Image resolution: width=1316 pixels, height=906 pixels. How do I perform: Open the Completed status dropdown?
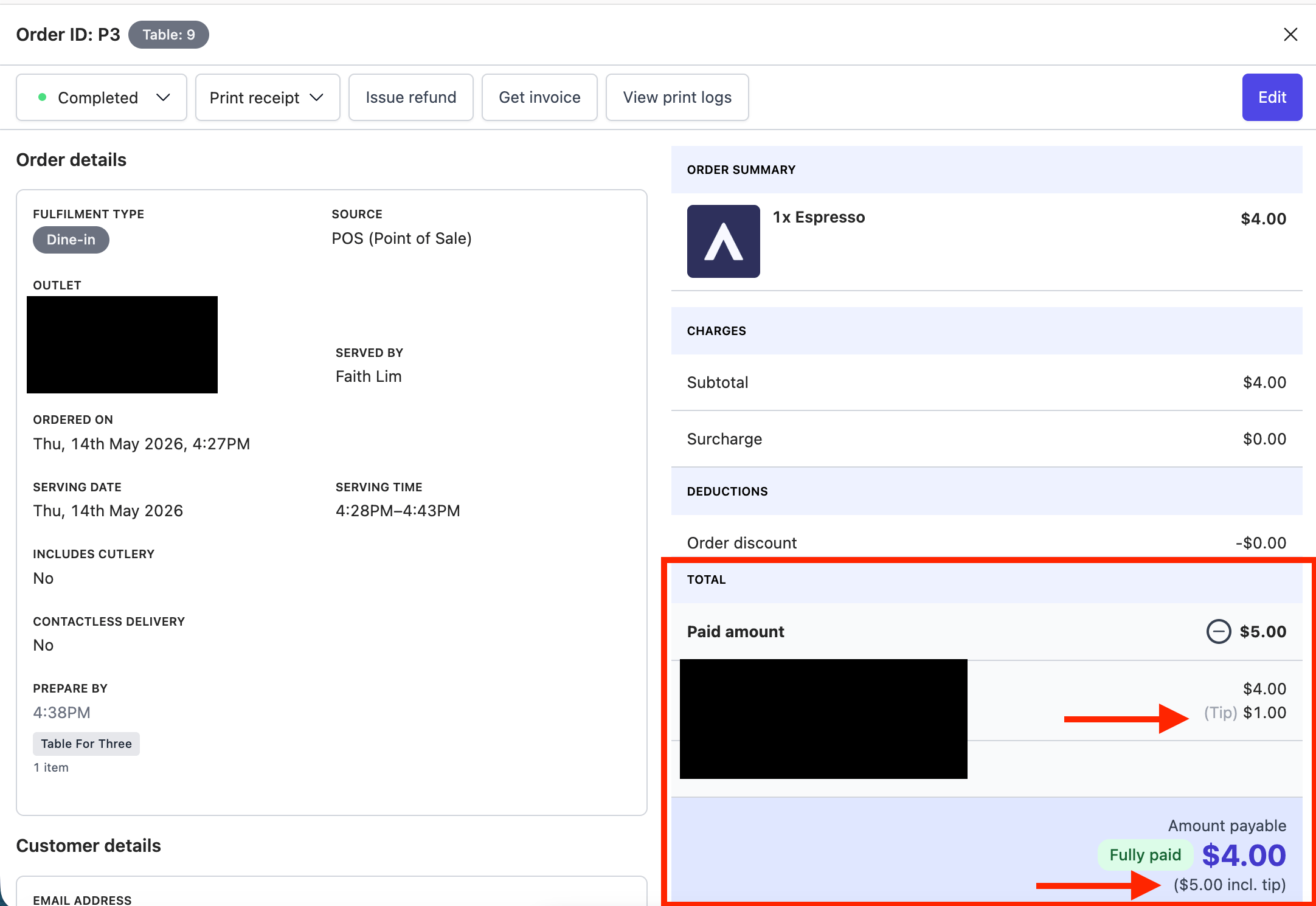coord(102,97)
